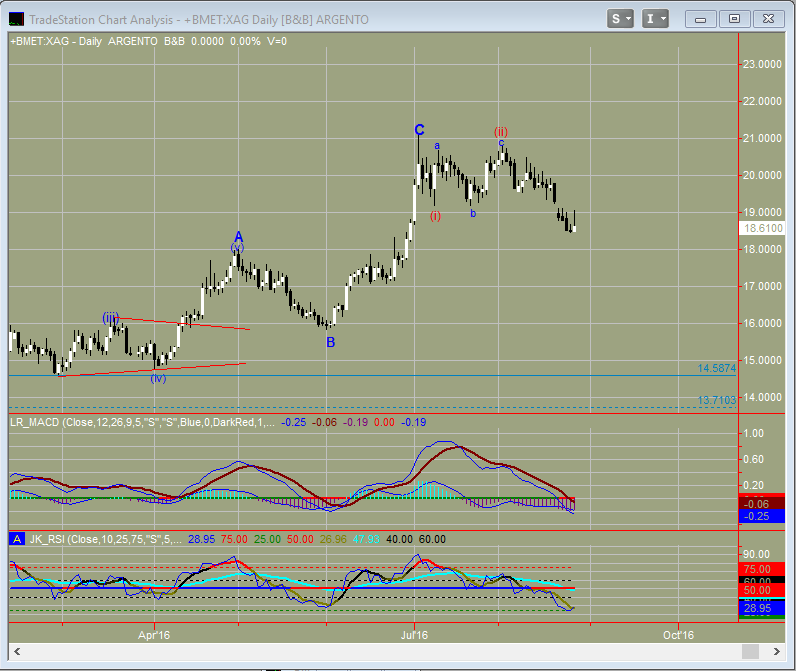Click the A badge on JK_RSI
796x671 pixels.
tap(17, 539)
